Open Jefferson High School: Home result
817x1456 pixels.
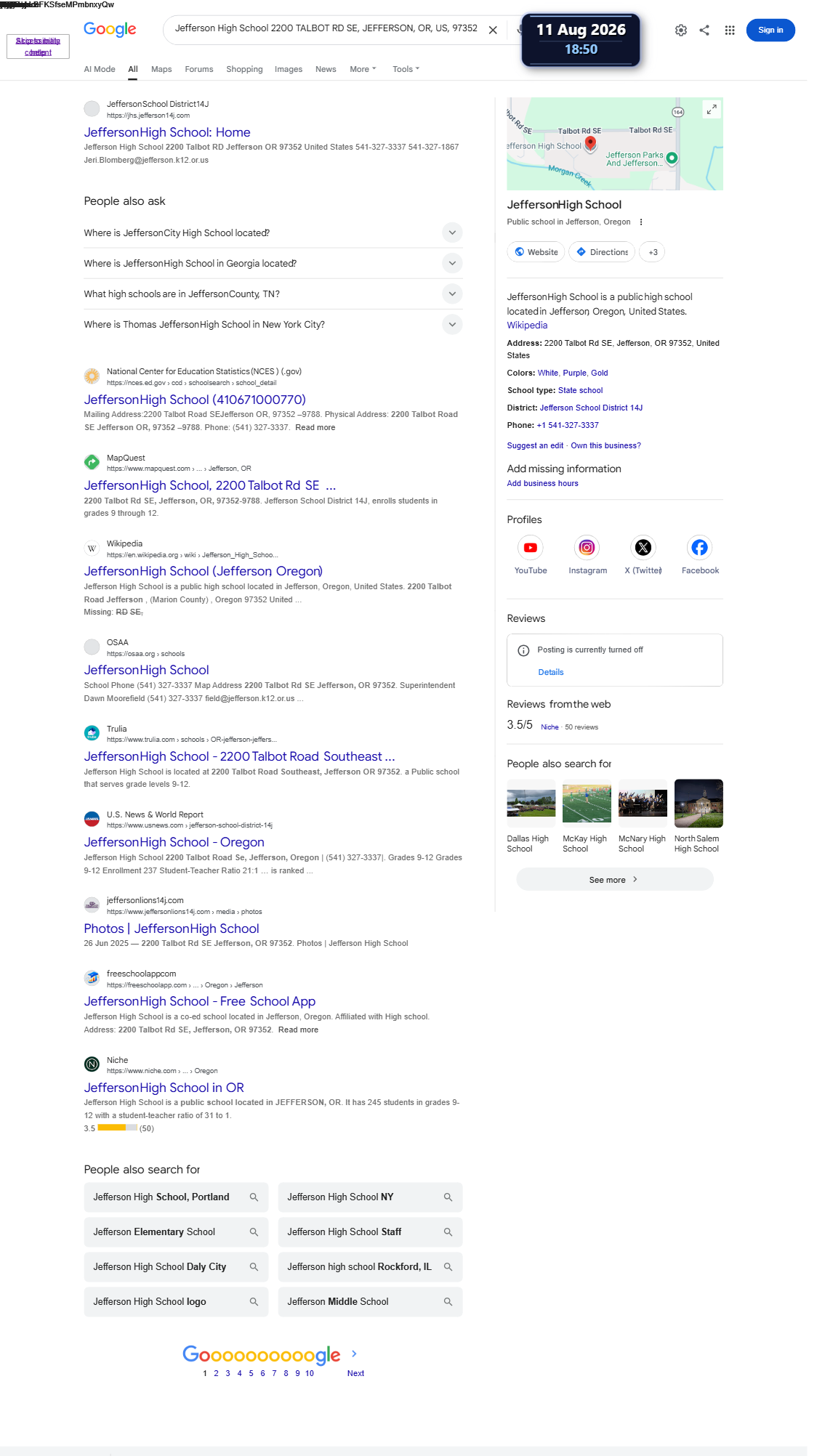click(x=167, y=132)
